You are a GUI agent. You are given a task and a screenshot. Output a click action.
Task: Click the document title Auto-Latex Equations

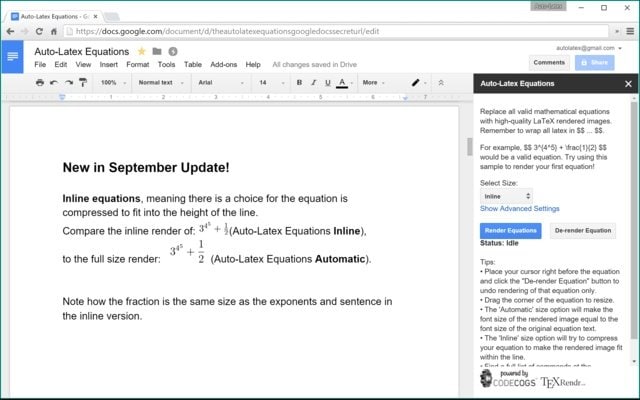click(82, 51)
